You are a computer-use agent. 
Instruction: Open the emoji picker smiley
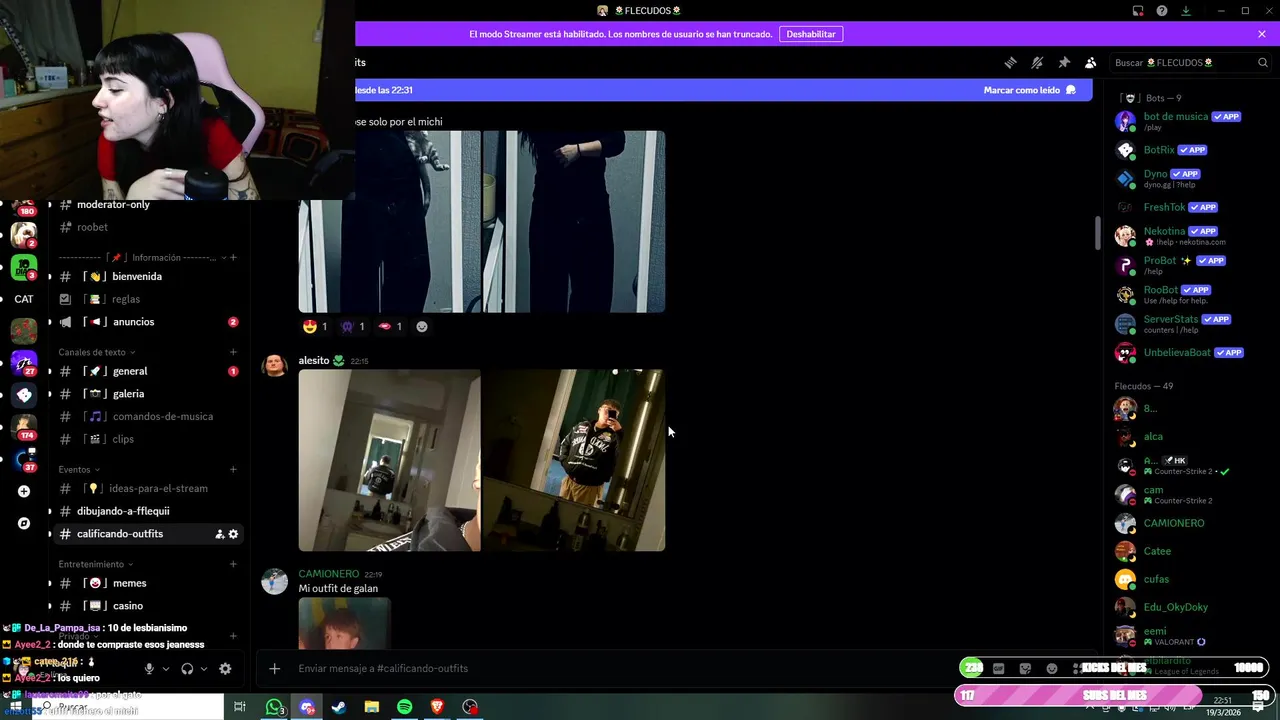coord(1052,668)
